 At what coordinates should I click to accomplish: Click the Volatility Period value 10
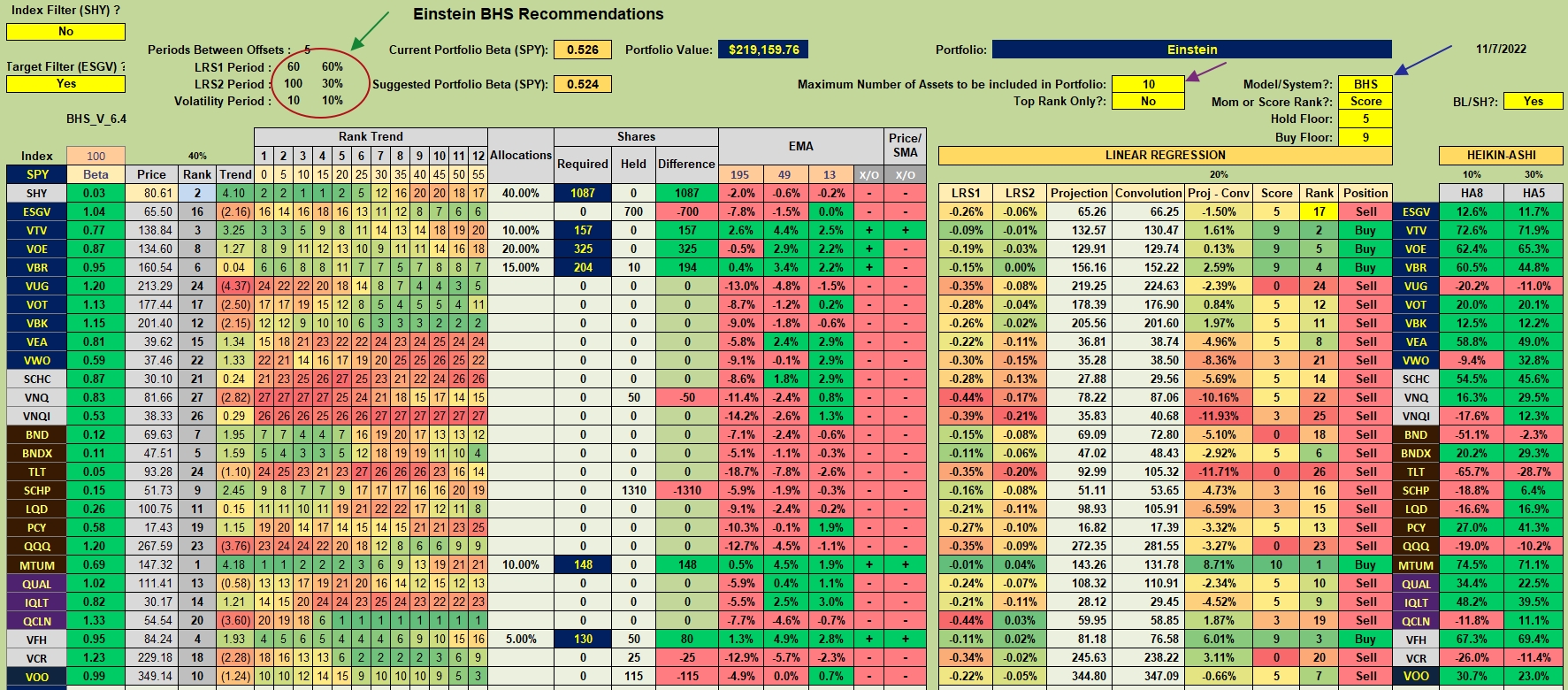tap(294, 100)
